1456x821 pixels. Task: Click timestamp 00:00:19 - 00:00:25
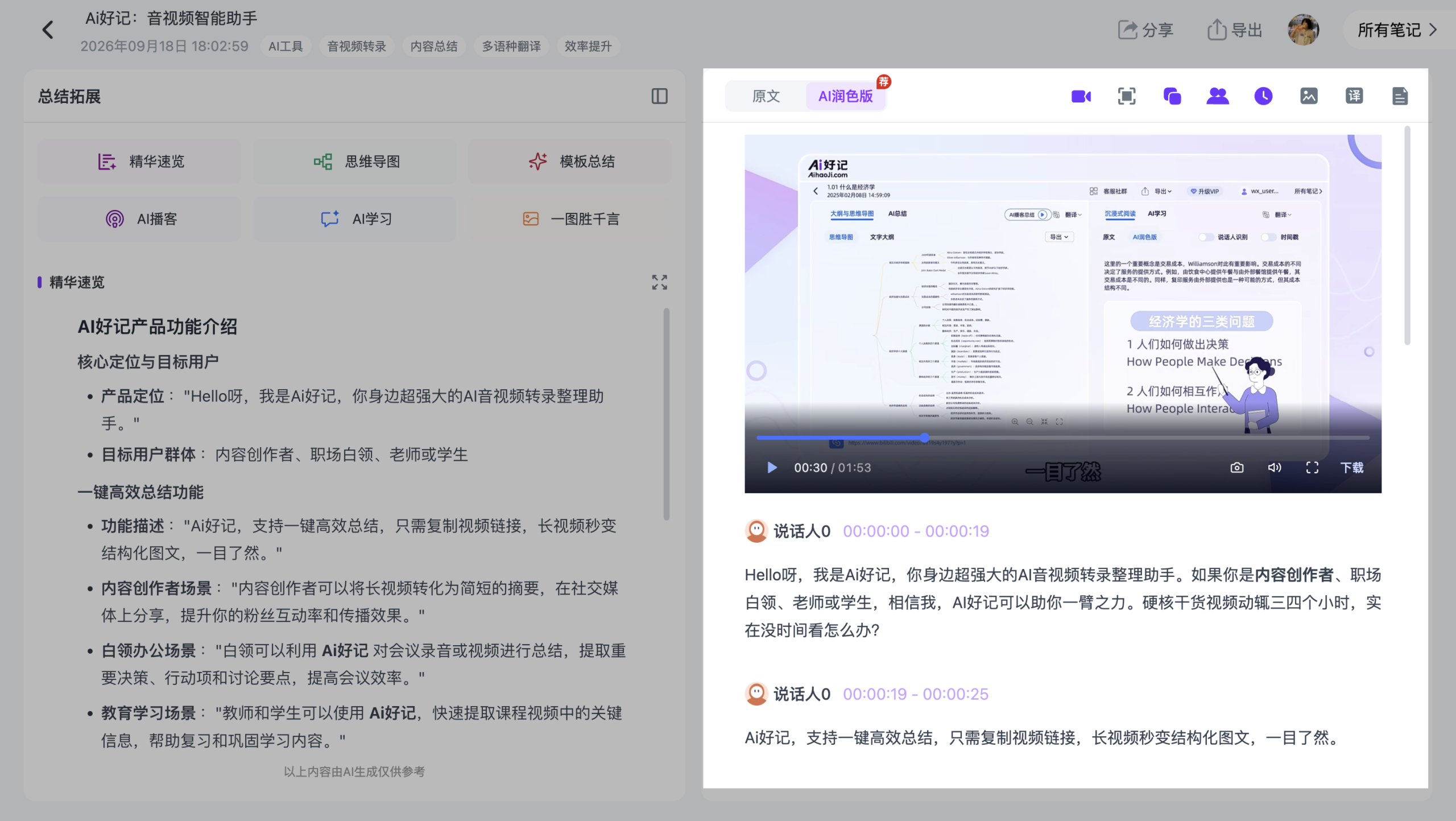pyautogui.click(x=916, y=694)
